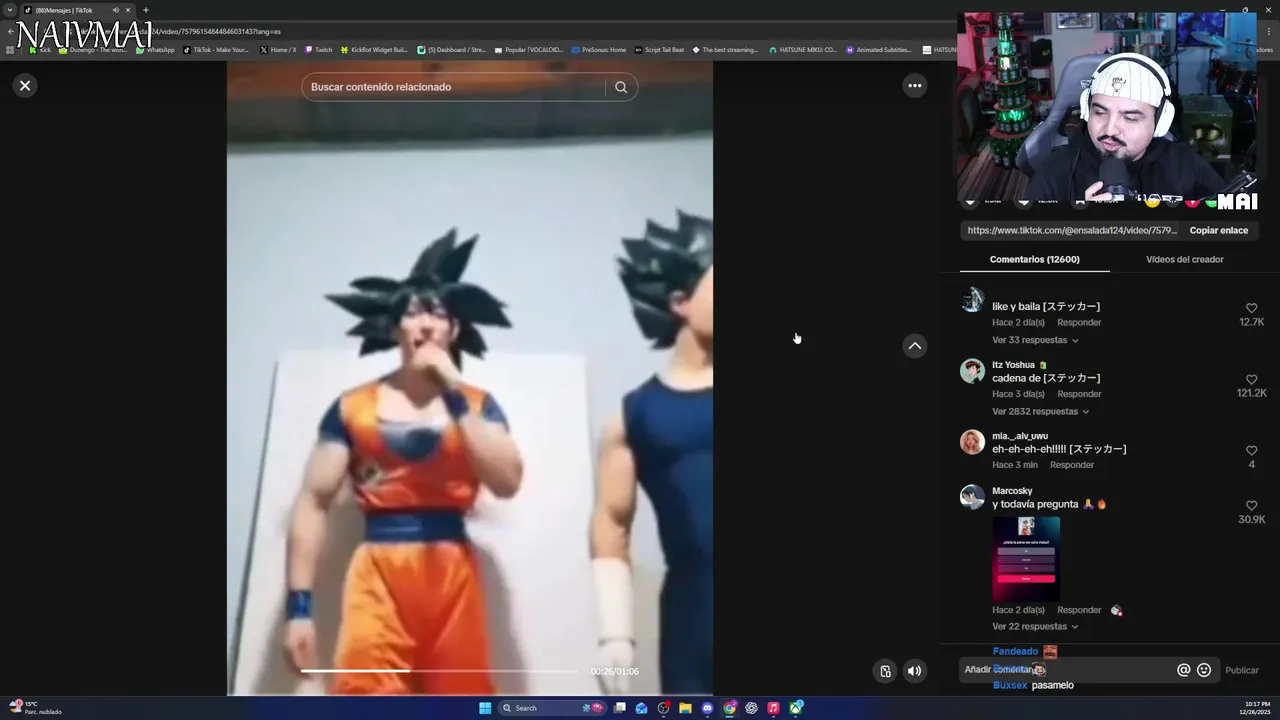This screenshot has height=720, width=1280.
Task: Click Responder under Itz Yoshua's comment
Action: coord(1079,394)
